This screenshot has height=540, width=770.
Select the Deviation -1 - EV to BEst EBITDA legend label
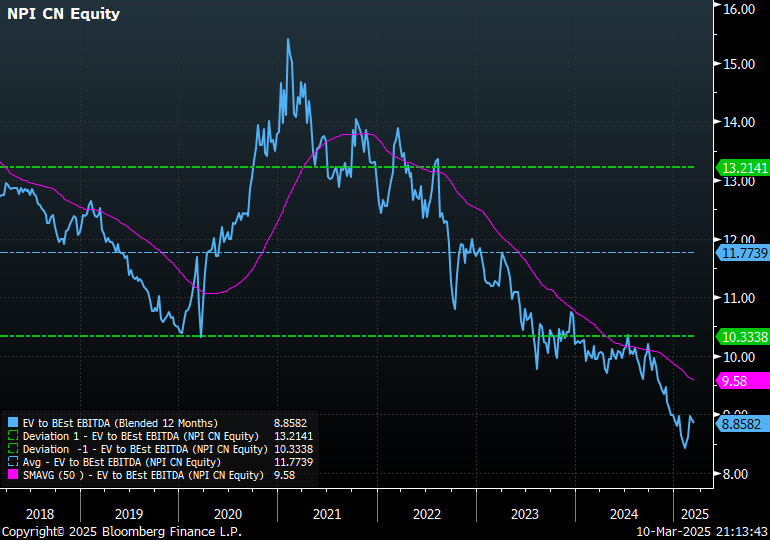tap(145, 449)
